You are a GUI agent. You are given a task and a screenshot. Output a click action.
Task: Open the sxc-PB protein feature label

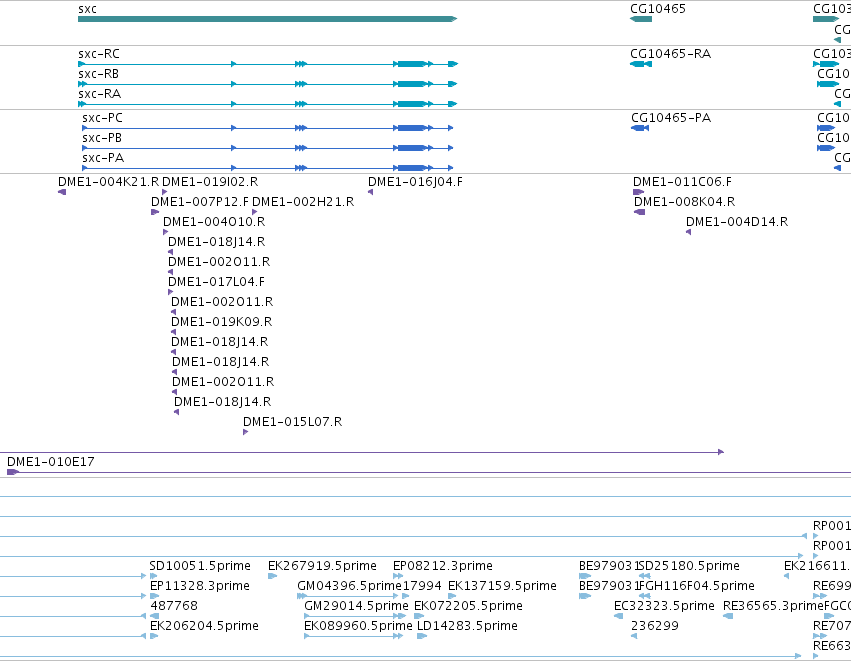click(102, 138)
